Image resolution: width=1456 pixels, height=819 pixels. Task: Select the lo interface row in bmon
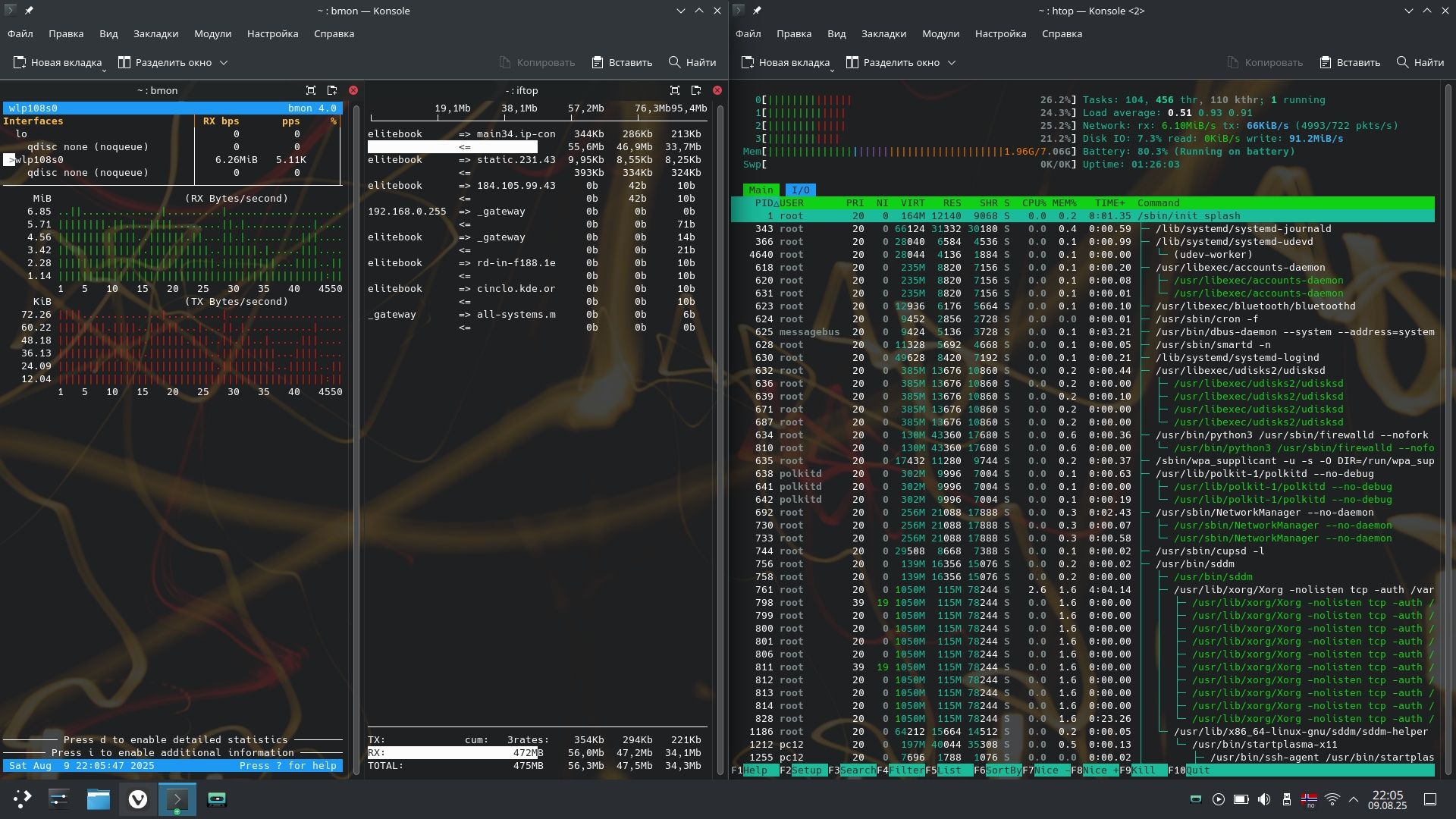(173, 134)
